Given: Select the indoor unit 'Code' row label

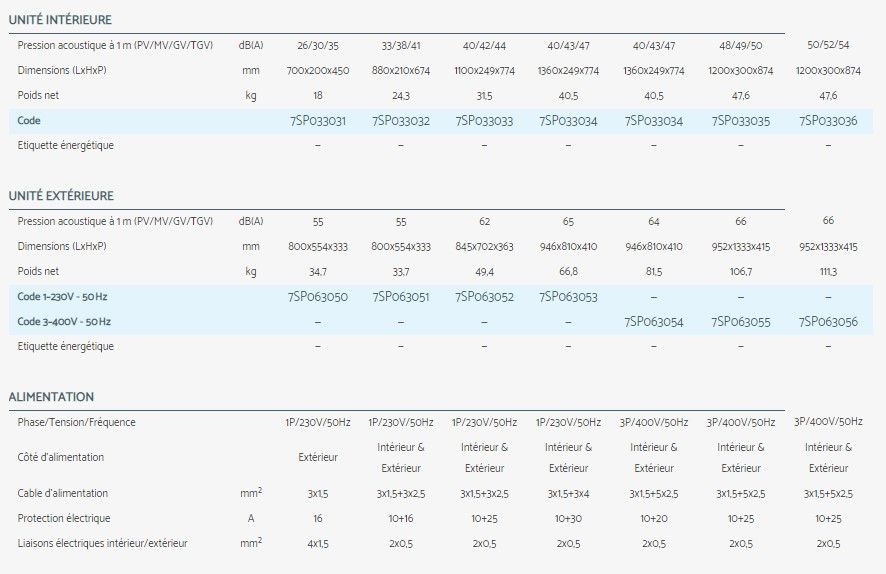Looking at the screenshot, I should click(29, 121).
